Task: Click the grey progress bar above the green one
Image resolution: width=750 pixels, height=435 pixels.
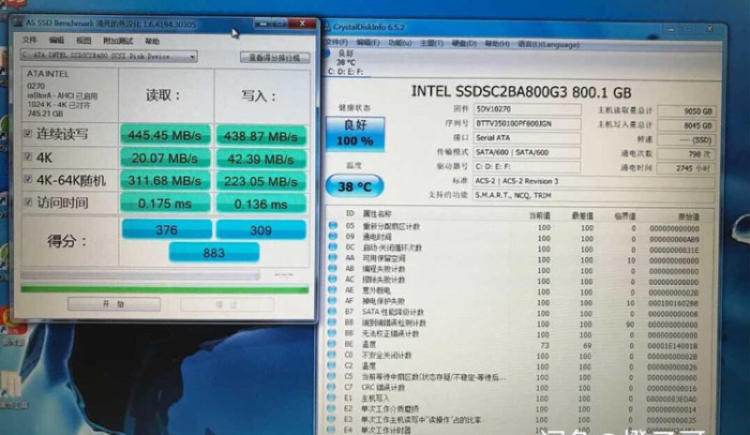Action: pyautogui.click(x=140, y=275)
